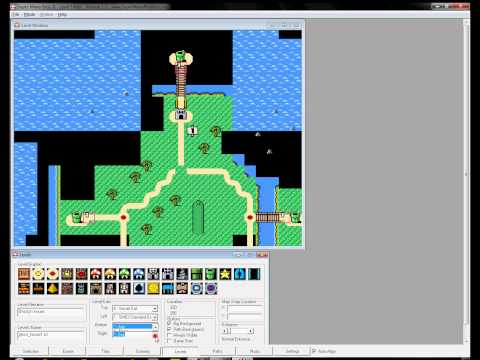Select the dark tower icon
480x360 pixels.
click(182, 274)
